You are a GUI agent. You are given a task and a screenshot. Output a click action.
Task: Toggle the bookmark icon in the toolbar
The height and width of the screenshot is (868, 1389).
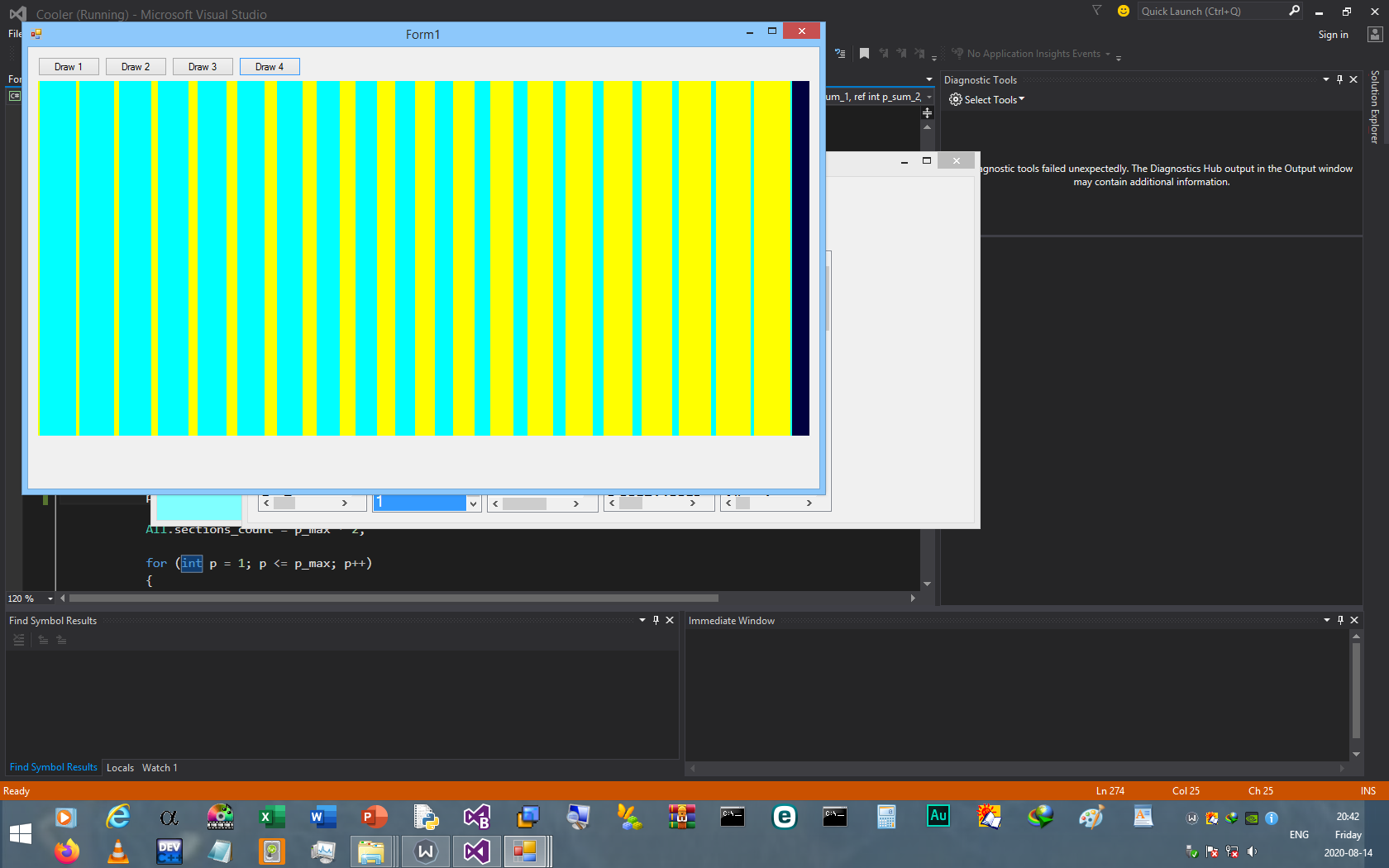pyautogui.click(x=864, y=54)
